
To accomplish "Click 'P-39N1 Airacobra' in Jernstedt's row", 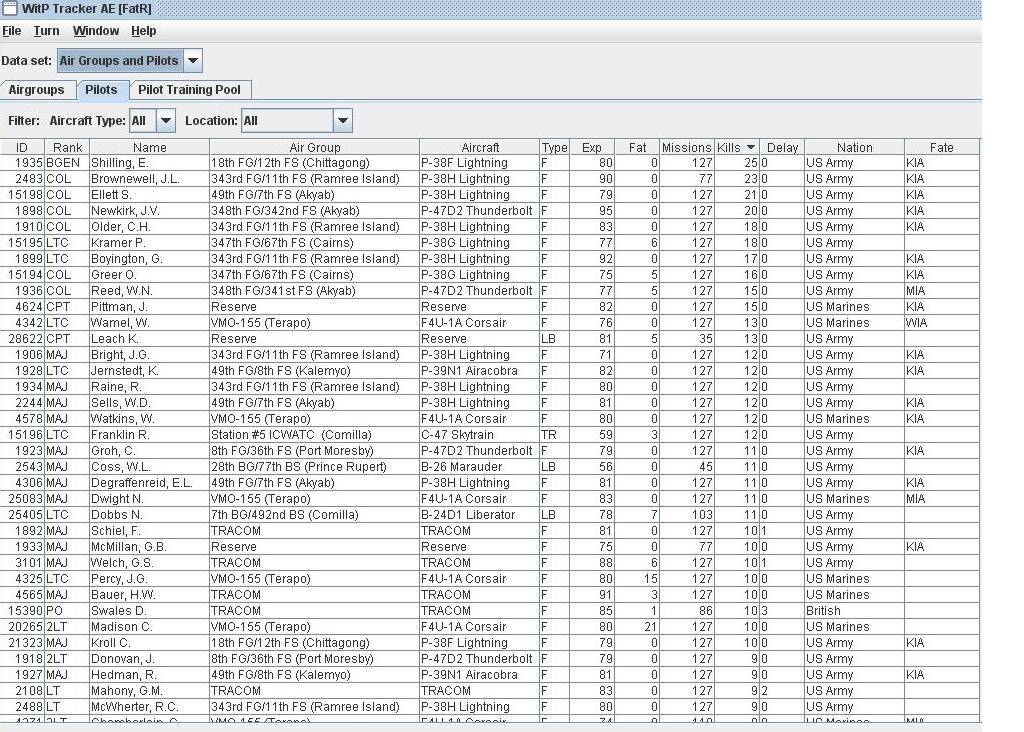I will pos(480,371).
